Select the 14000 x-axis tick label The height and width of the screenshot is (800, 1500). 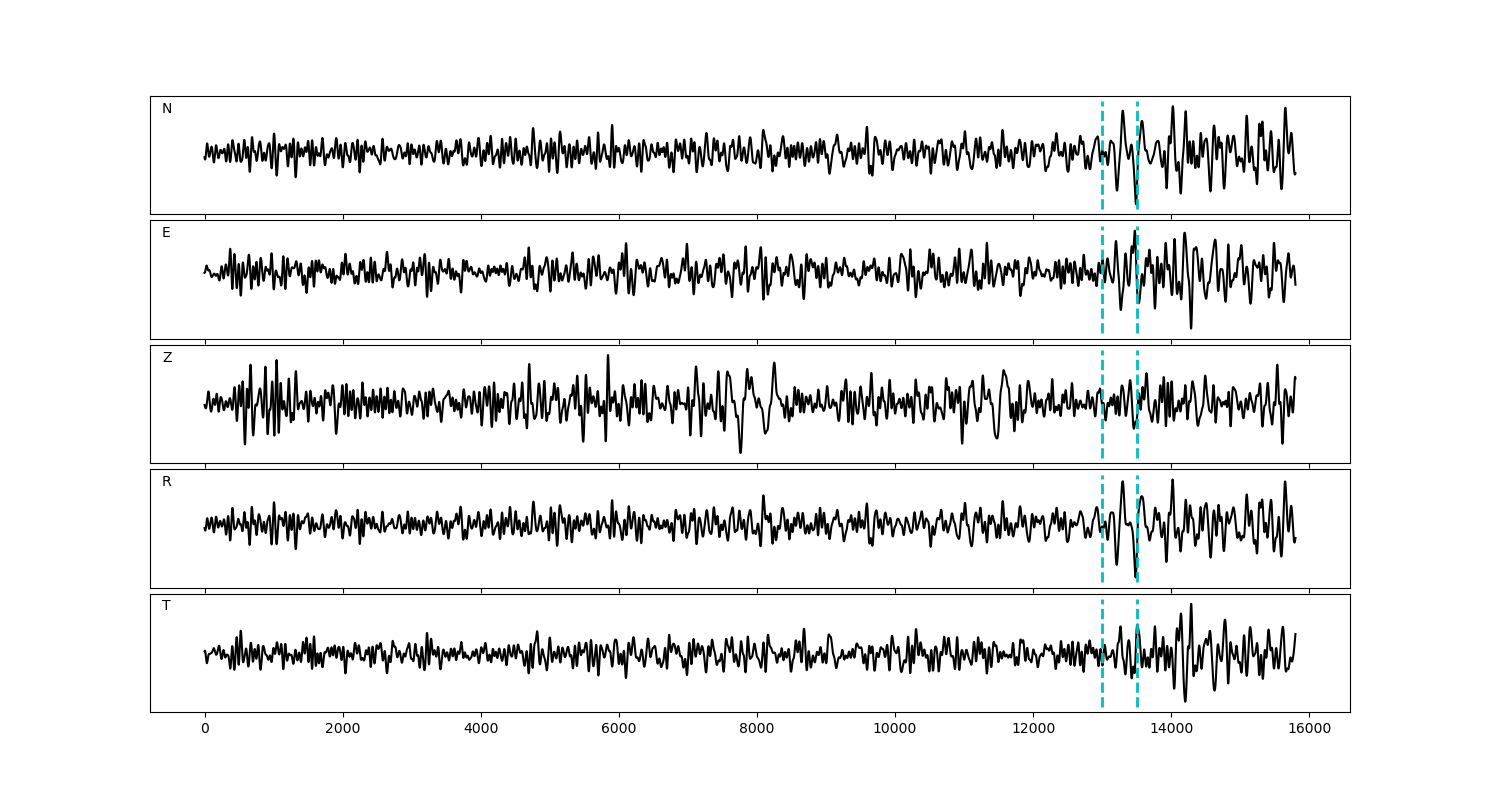tap(1171, 730)
